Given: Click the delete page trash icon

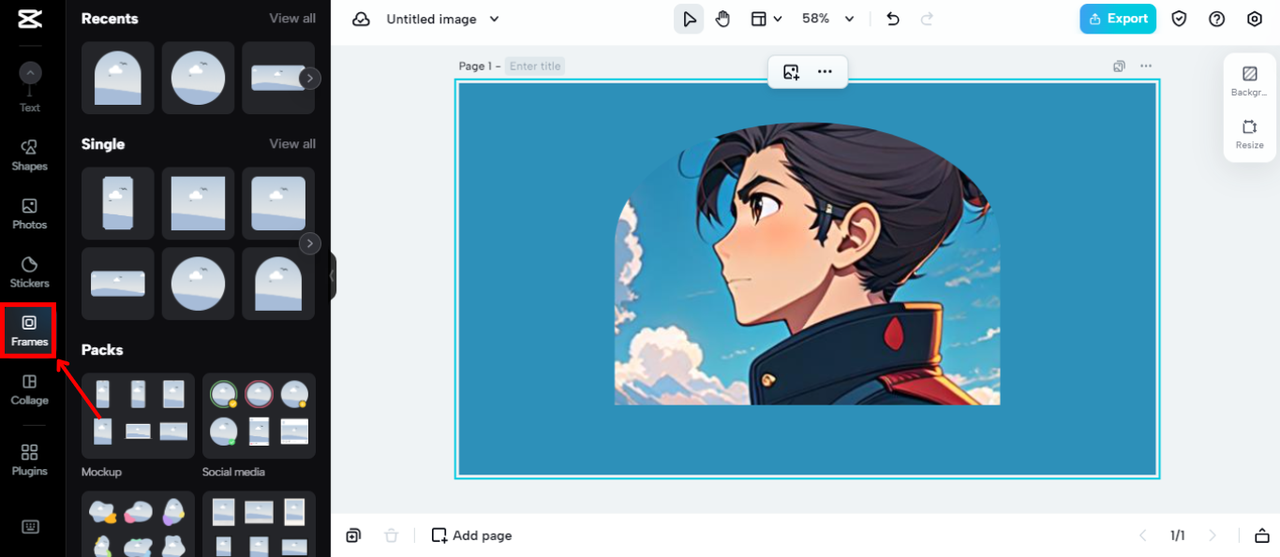Looking at the screenshot, I should 392,536.
